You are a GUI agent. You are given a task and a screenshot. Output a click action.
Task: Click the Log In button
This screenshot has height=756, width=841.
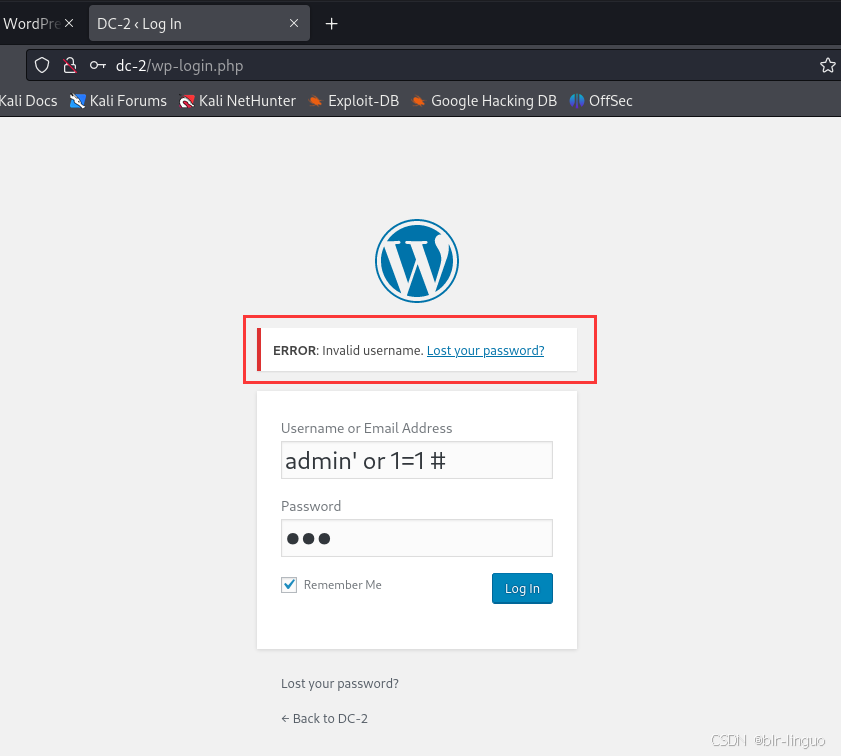coord(522,588)
